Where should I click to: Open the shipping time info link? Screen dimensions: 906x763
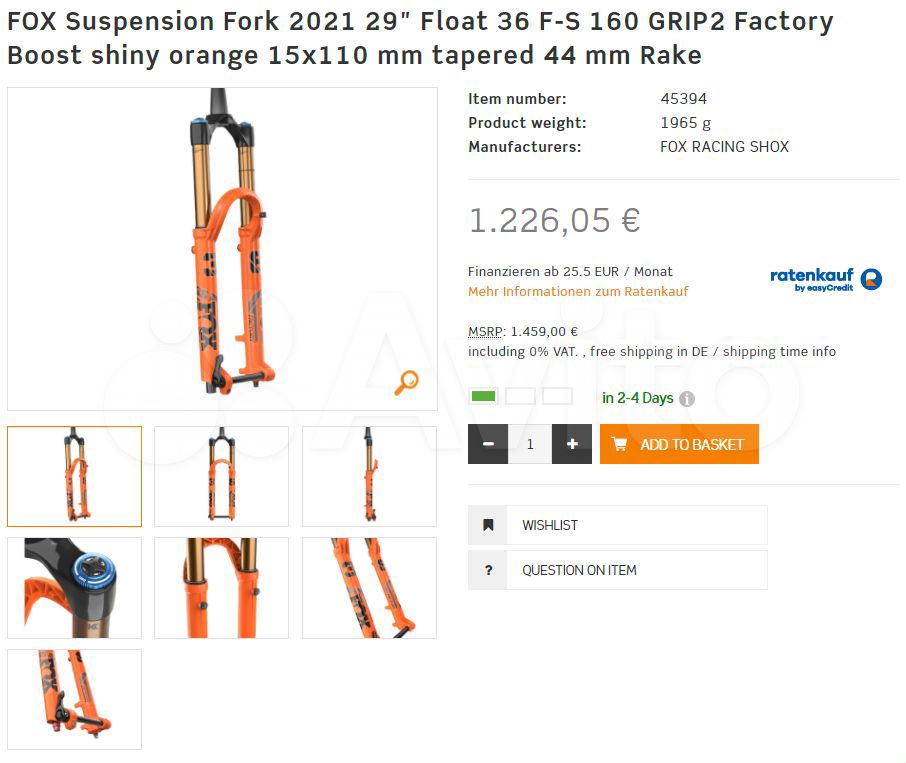[779, 351]
